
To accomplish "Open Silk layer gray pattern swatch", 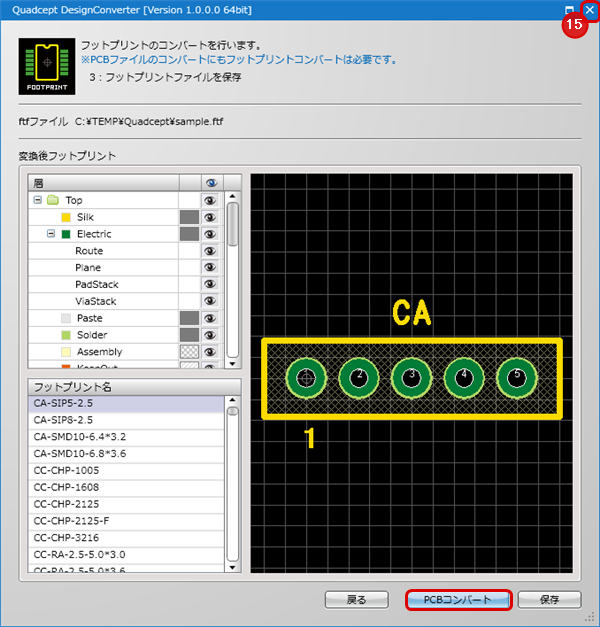I will (x=189, y=217).
